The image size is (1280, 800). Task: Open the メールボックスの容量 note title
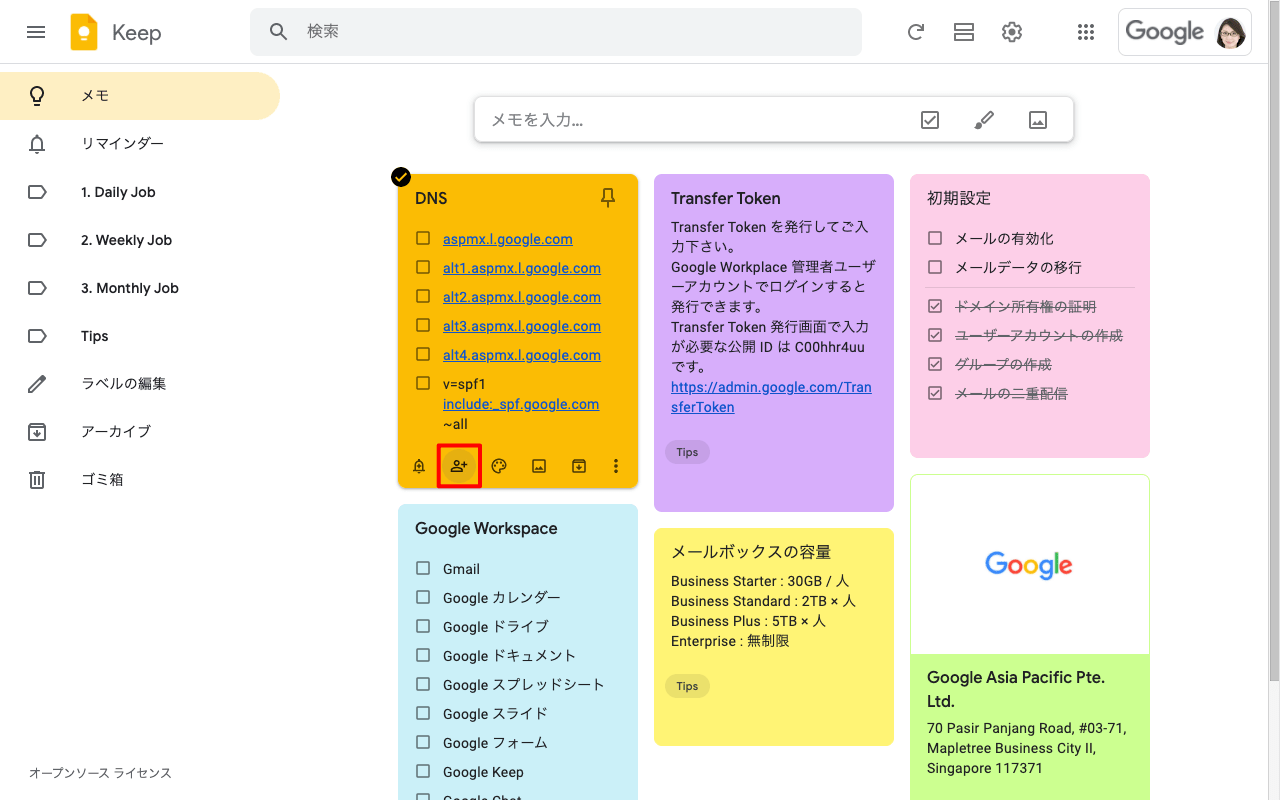tap(751, 552)
